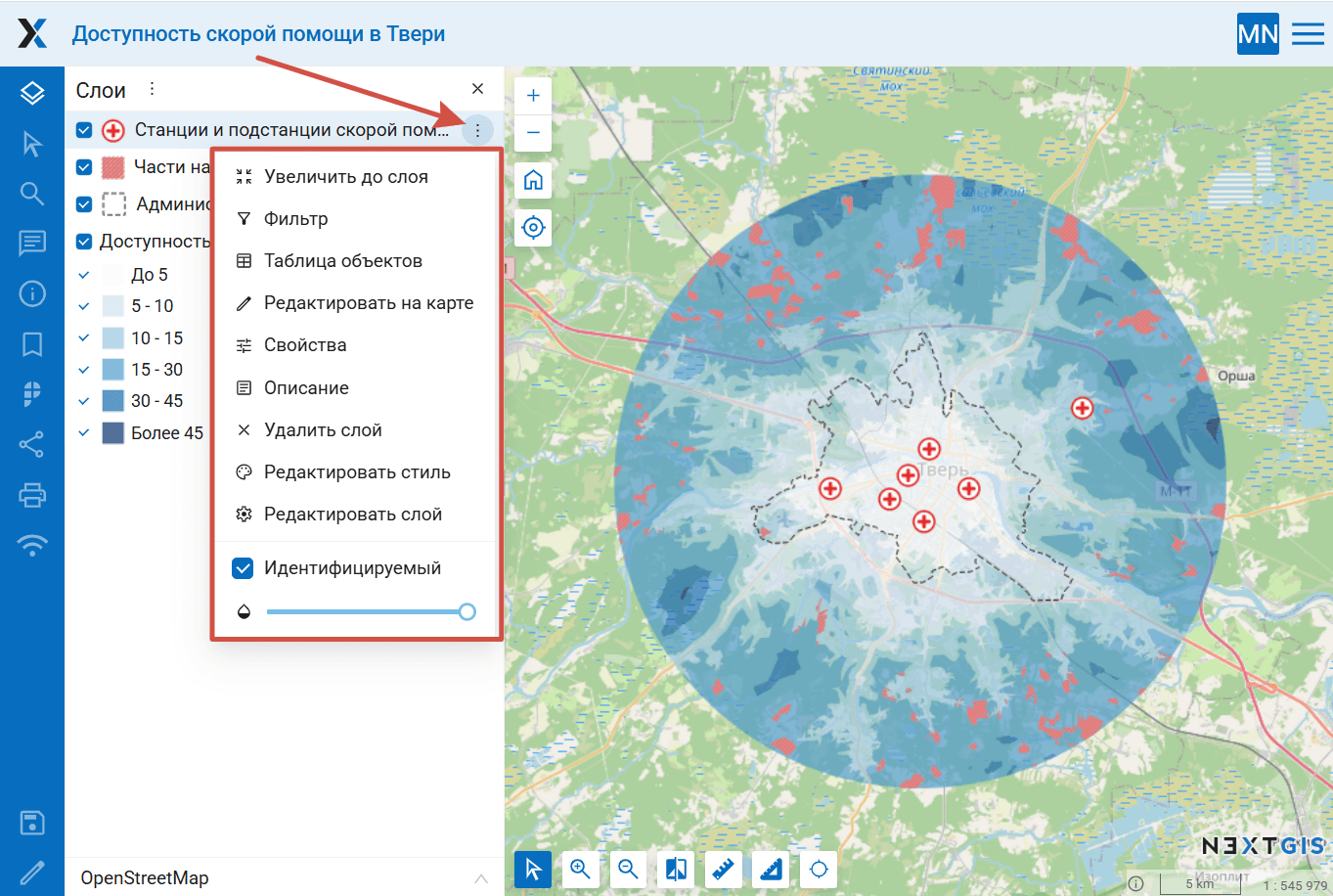
Task: Select the measure area triangle tool
Action: [x=772, y=869]
